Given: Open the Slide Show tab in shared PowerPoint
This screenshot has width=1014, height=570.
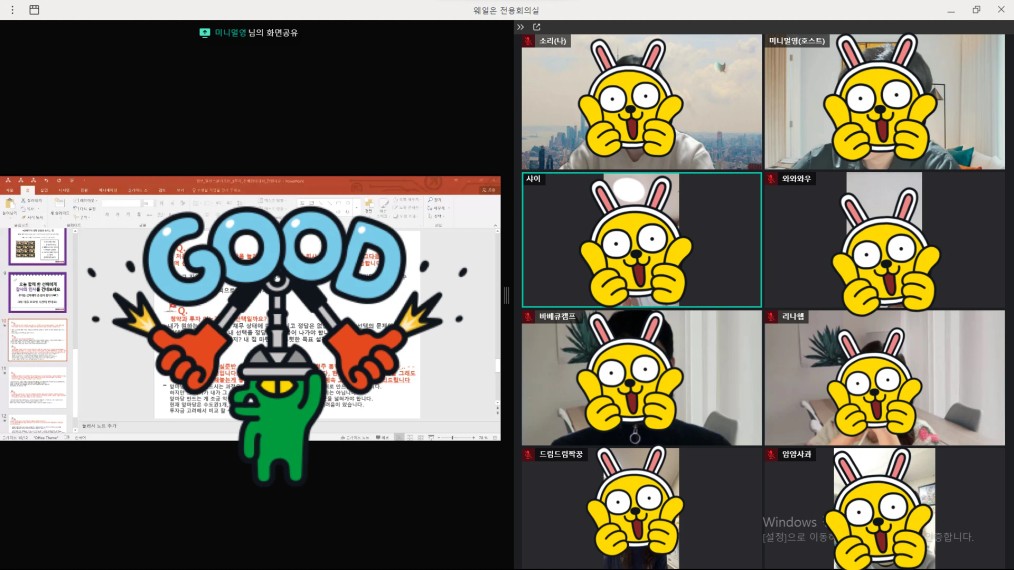Looking at the screenshot, I should (136, 190).
